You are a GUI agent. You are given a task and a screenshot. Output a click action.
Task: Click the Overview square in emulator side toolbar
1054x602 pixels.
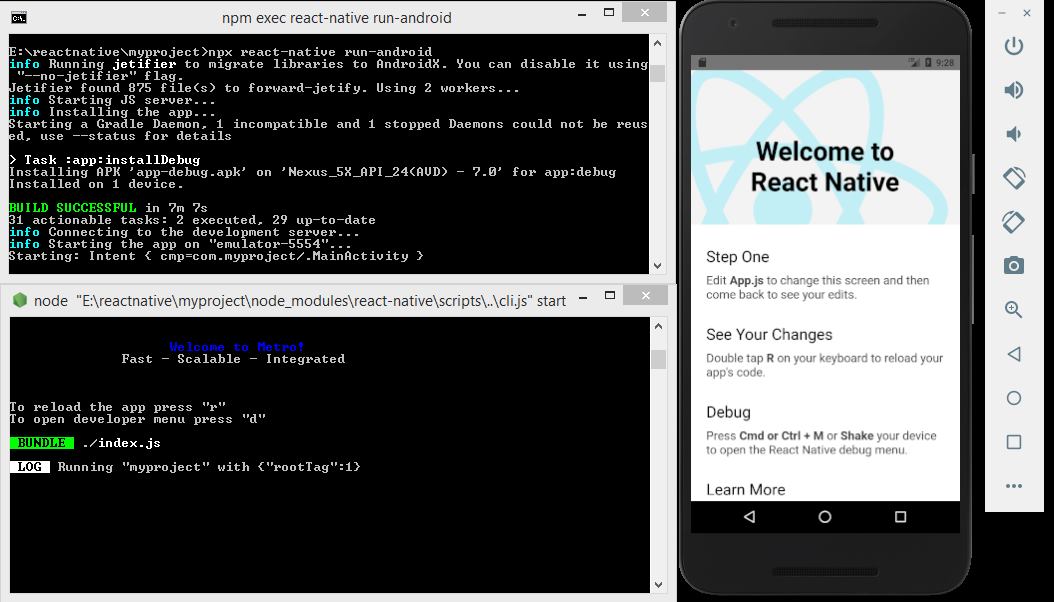pos(1013,442)
